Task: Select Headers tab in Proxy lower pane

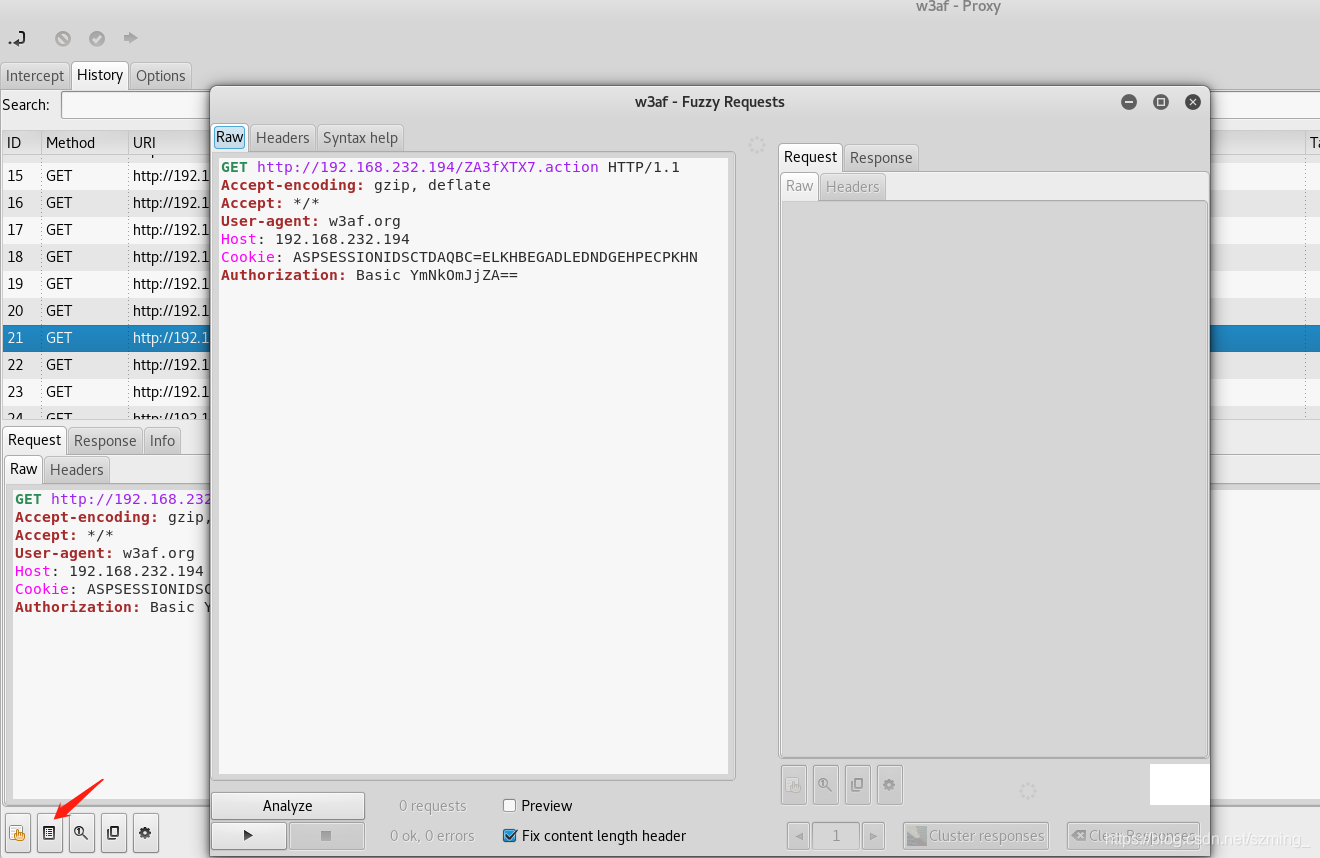Action: pos(77,470)
